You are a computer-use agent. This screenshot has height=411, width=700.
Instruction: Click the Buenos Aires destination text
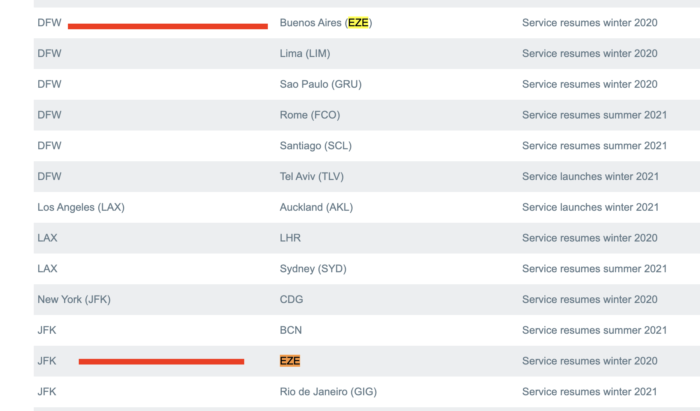[310, 22]
